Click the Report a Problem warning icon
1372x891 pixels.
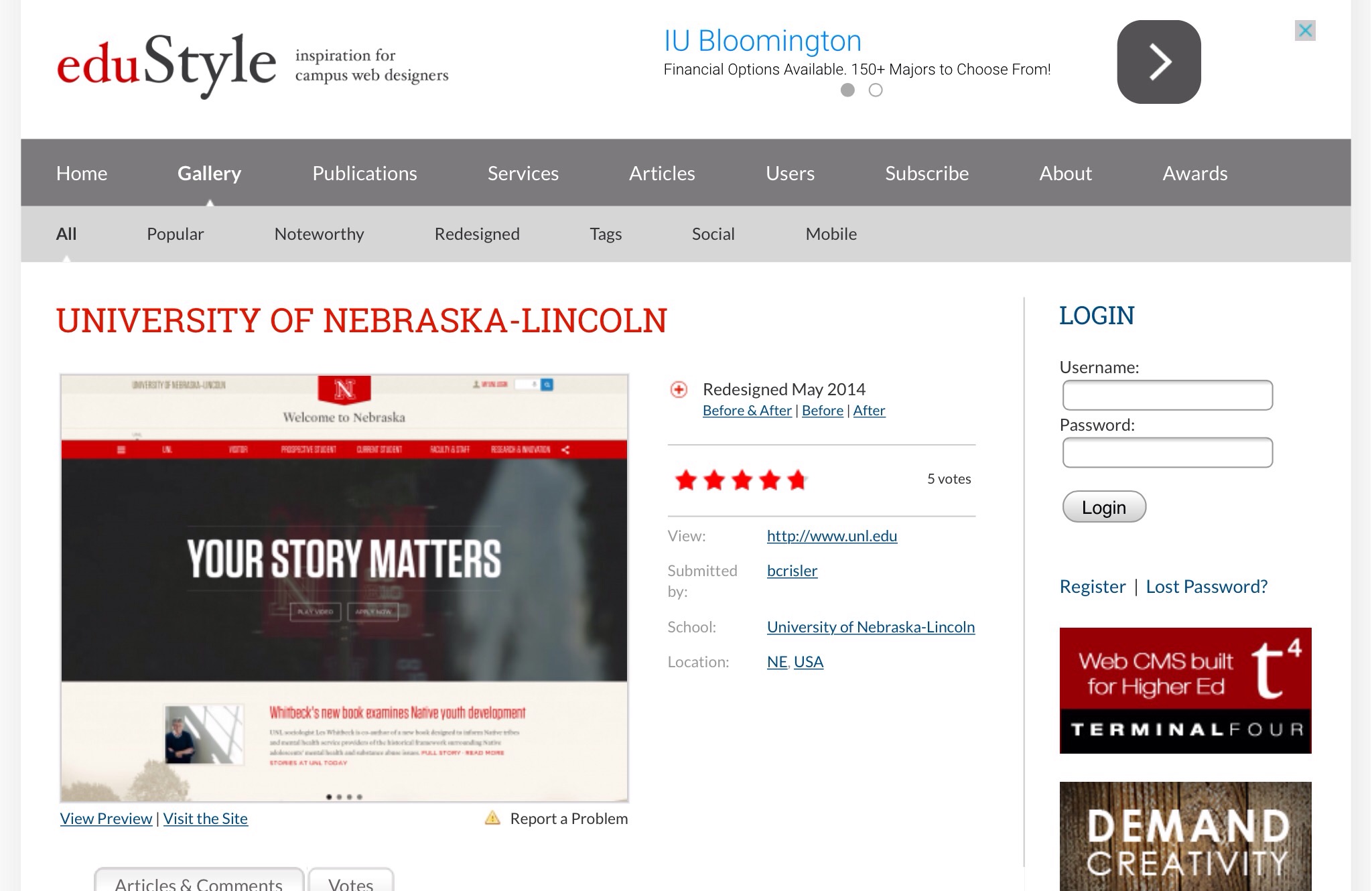tap(492, 818)
